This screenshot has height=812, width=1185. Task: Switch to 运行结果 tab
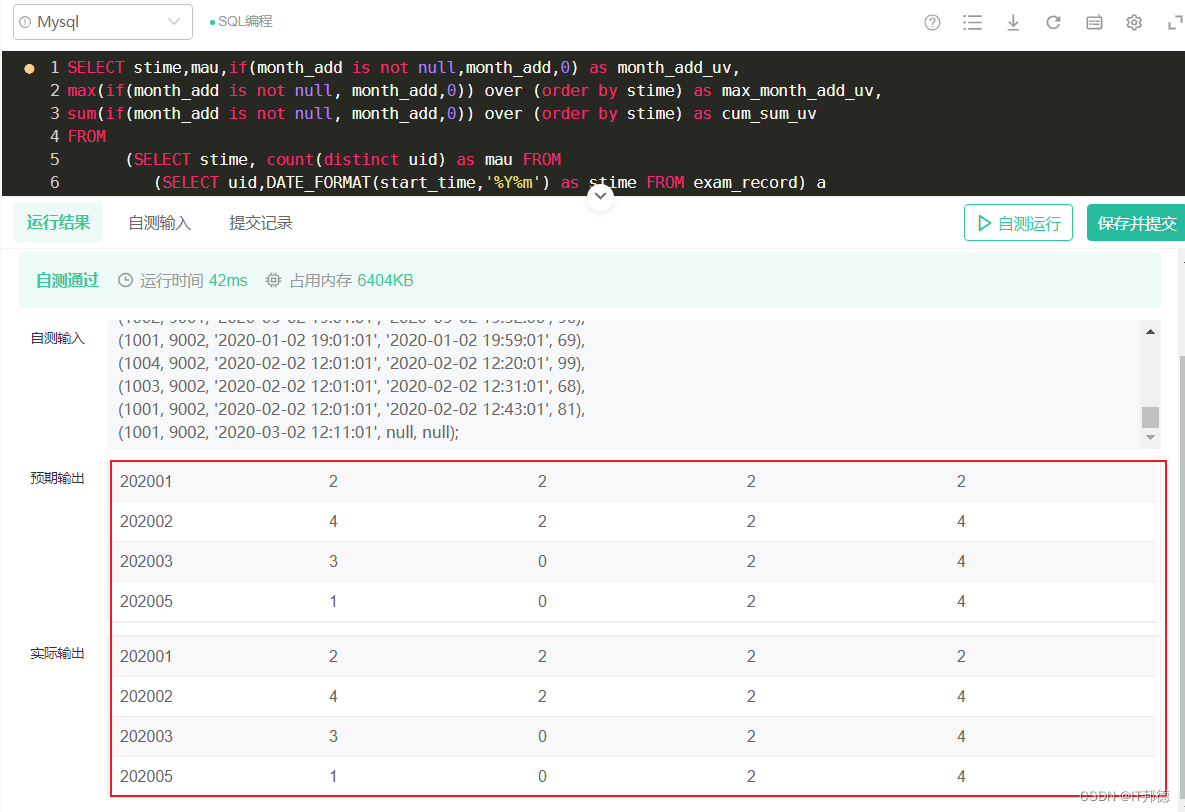coord(58,222)
